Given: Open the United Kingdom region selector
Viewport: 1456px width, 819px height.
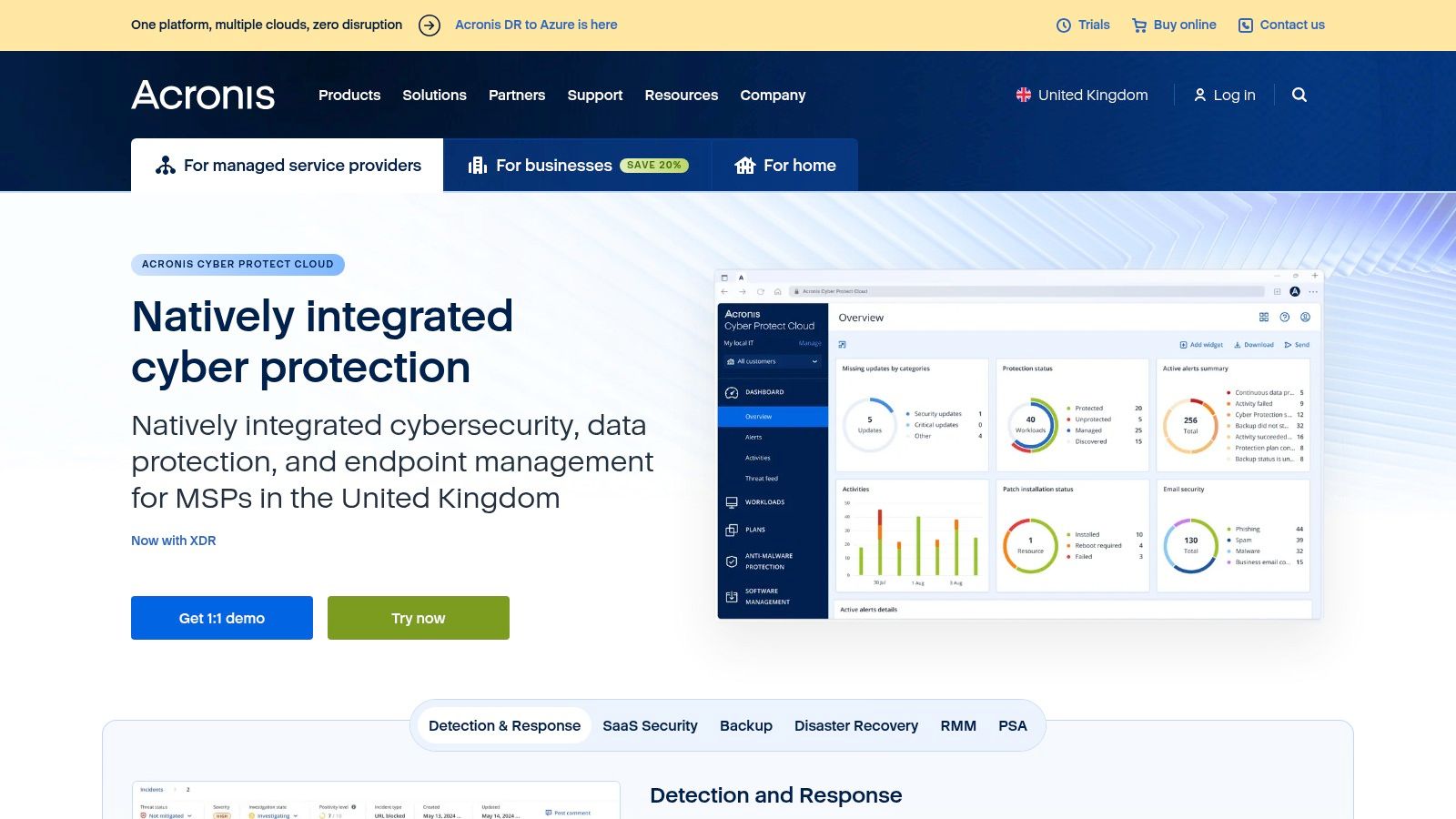Looking at the screenshot, I should (x=1082, y=95).
